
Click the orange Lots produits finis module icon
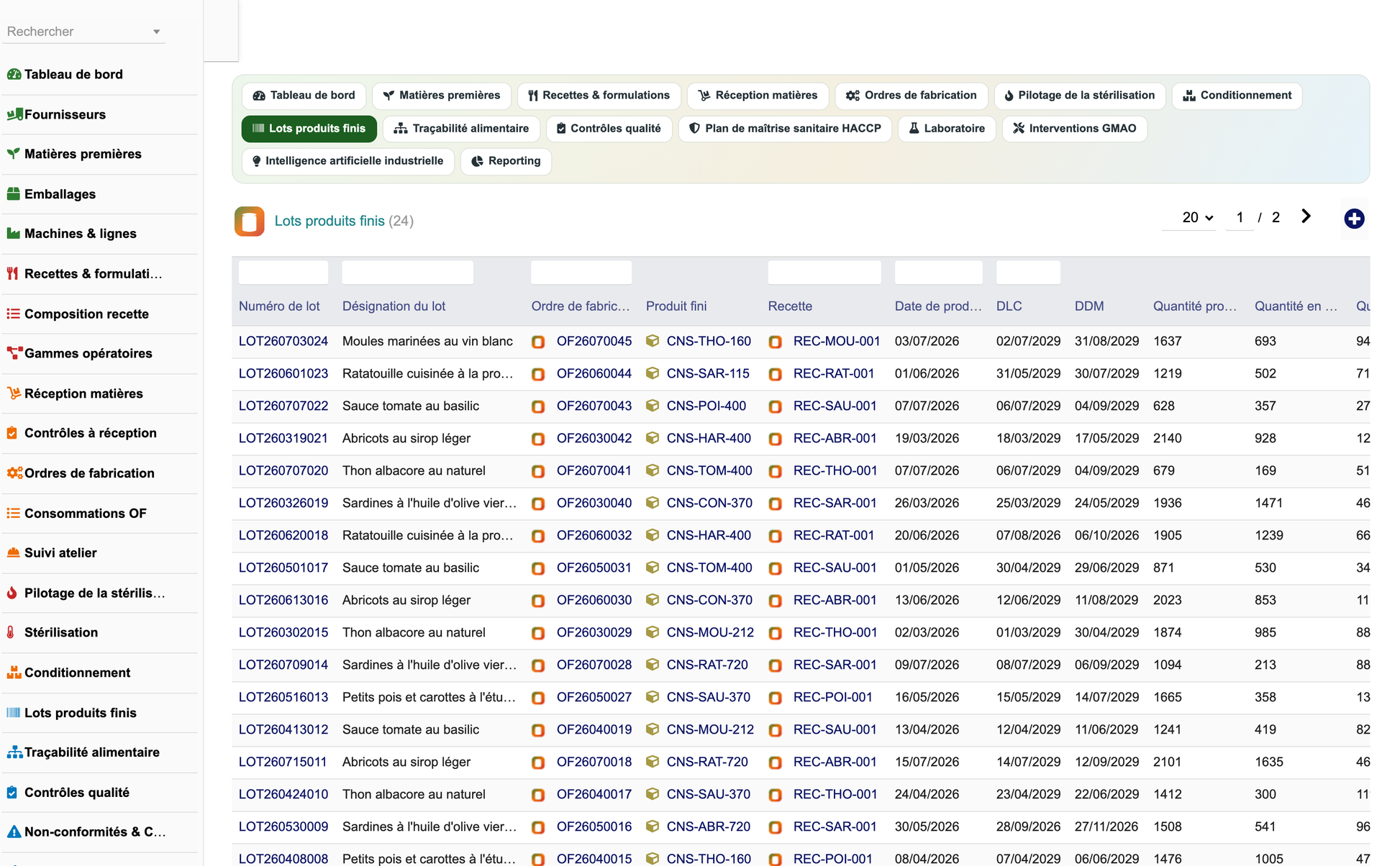pos(249,222)
